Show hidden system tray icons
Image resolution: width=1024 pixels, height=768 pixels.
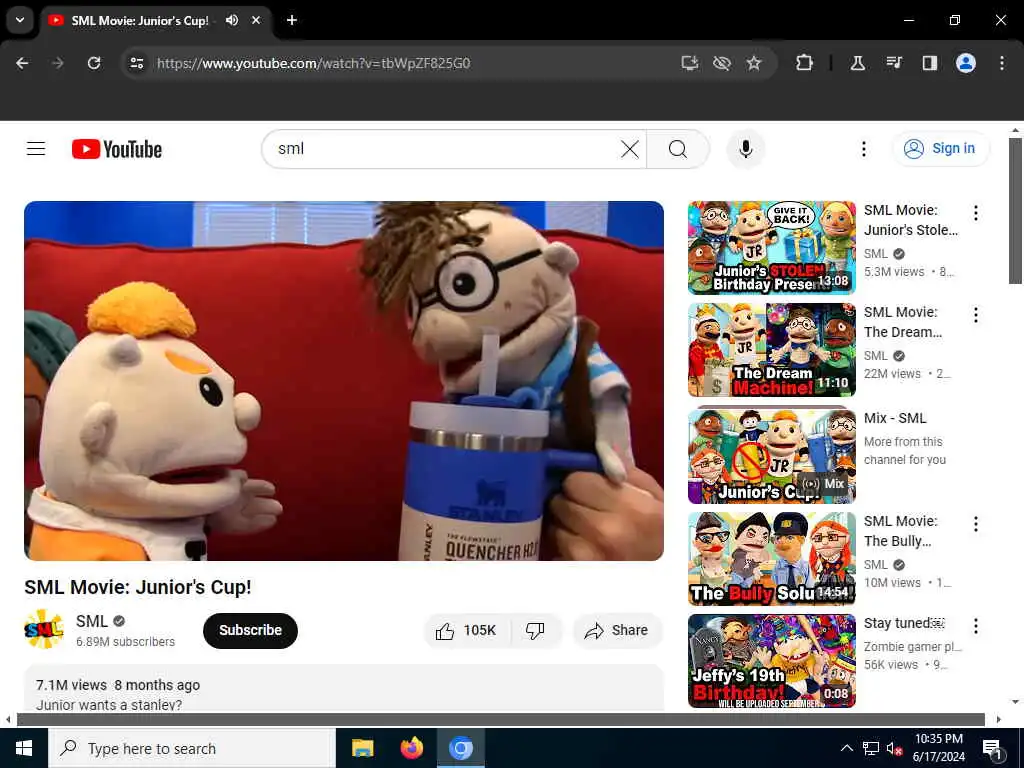point(846,748)
